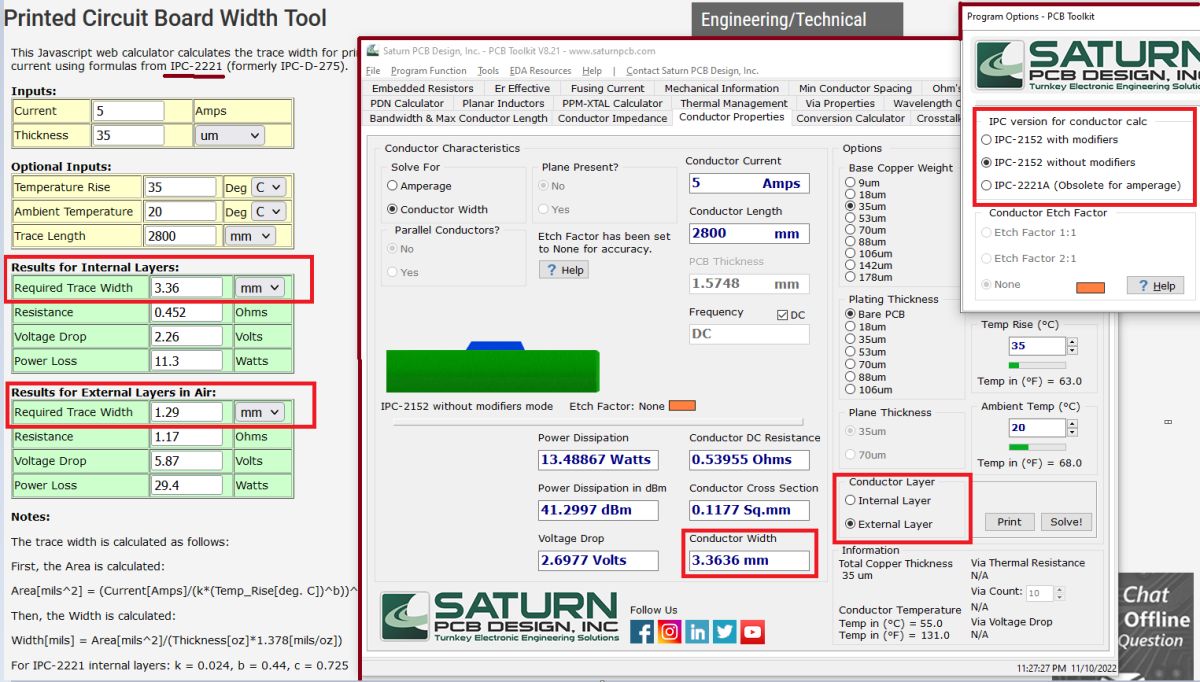Open Temperature Rise Deg unit dropdown

click(268, 187)
